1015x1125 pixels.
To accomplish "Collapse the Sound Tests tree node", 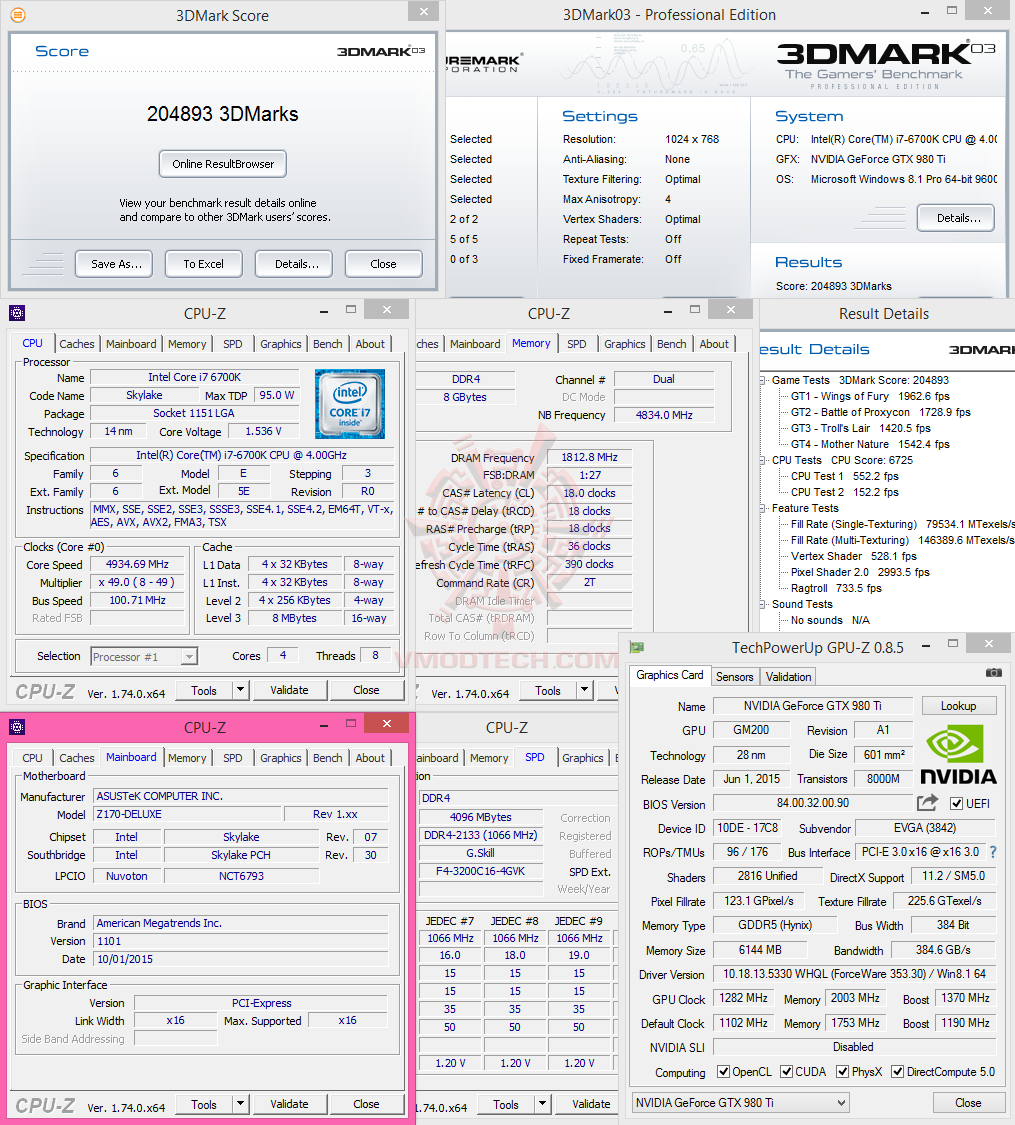I will [763, 605].
